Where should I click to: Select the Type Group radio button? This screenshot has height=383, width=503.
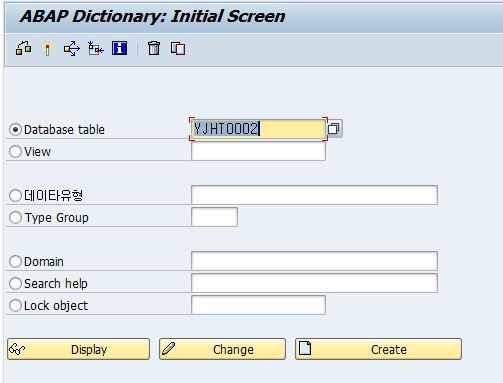[15, 218]
